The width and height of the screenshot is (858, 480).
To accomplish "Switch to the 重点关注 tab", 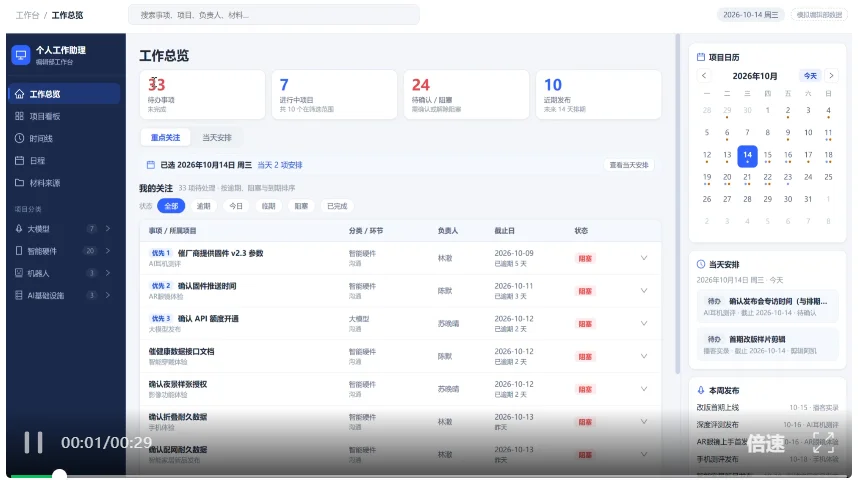I will [165, 137].
